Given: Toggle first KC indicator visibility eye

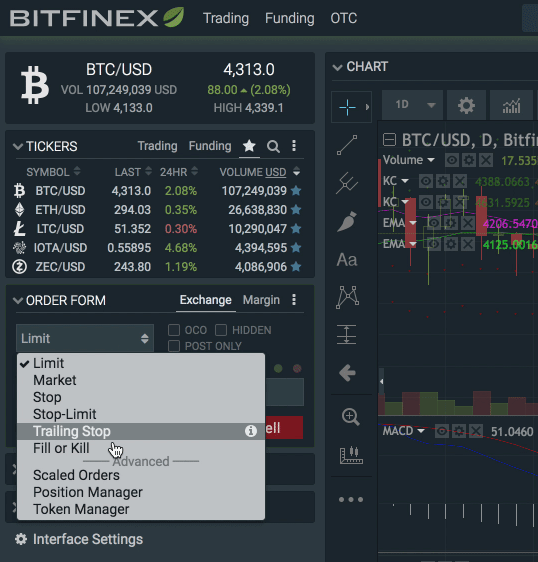Looking at the screenshot, I should tap(425, 181).
